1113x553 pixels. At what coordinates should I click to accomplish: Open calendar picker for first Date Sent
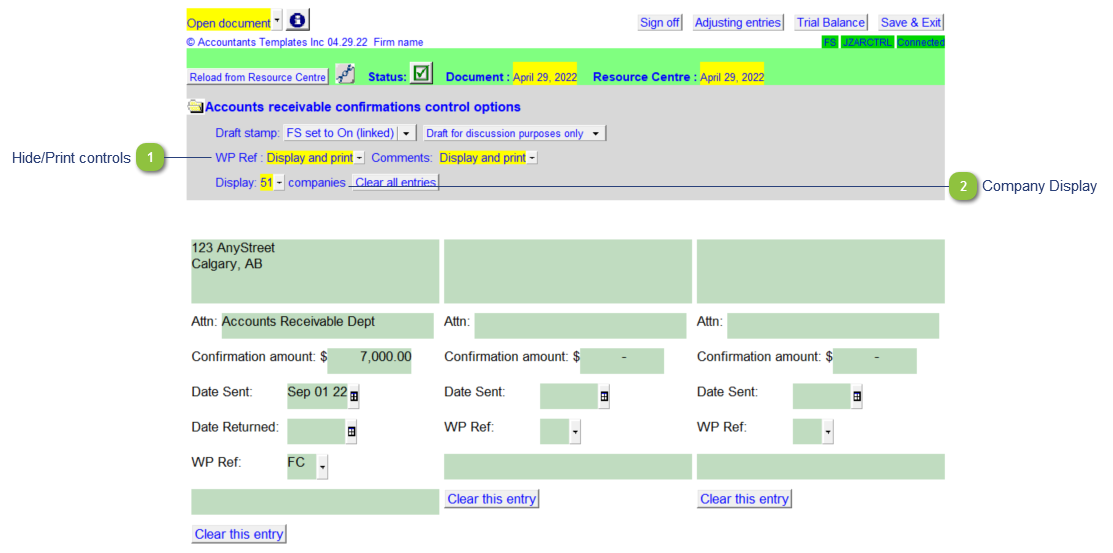pos(354,397)
